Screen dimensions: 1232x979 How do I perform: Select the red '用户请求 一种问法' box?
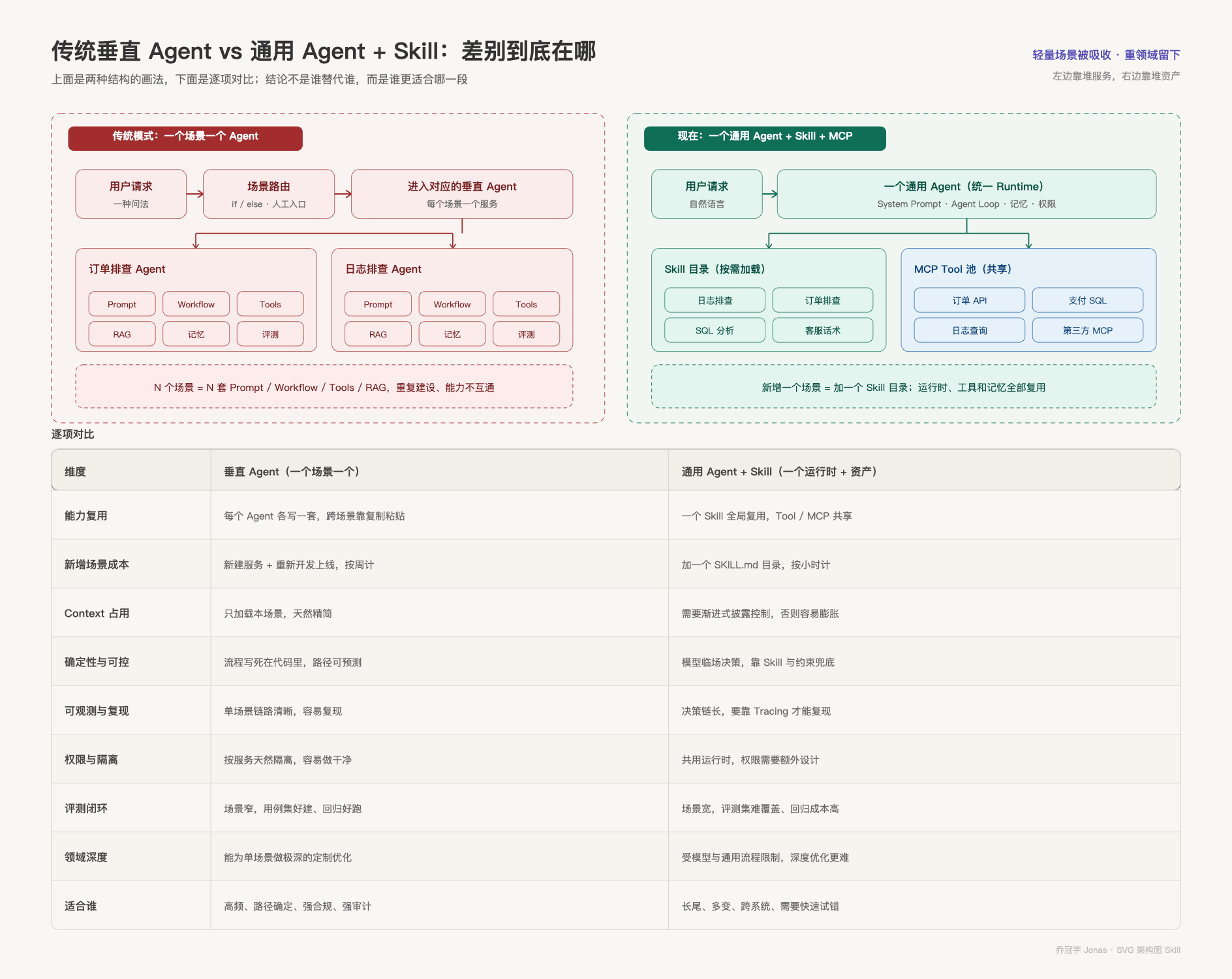[x=131, y=194]
